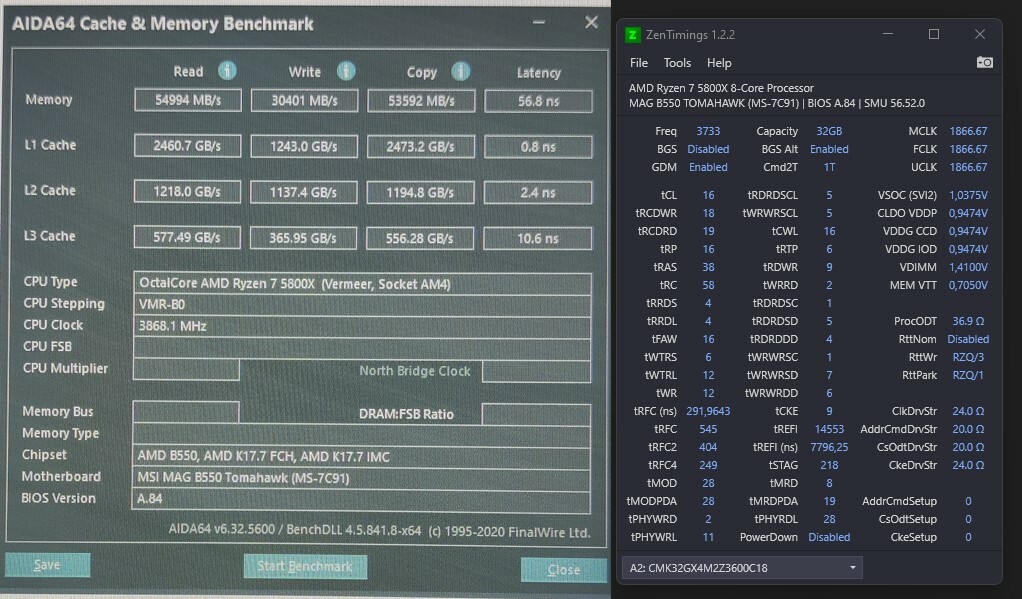
Task: Click the AIDA64 version footer text
Action: (x=379, y=531)
